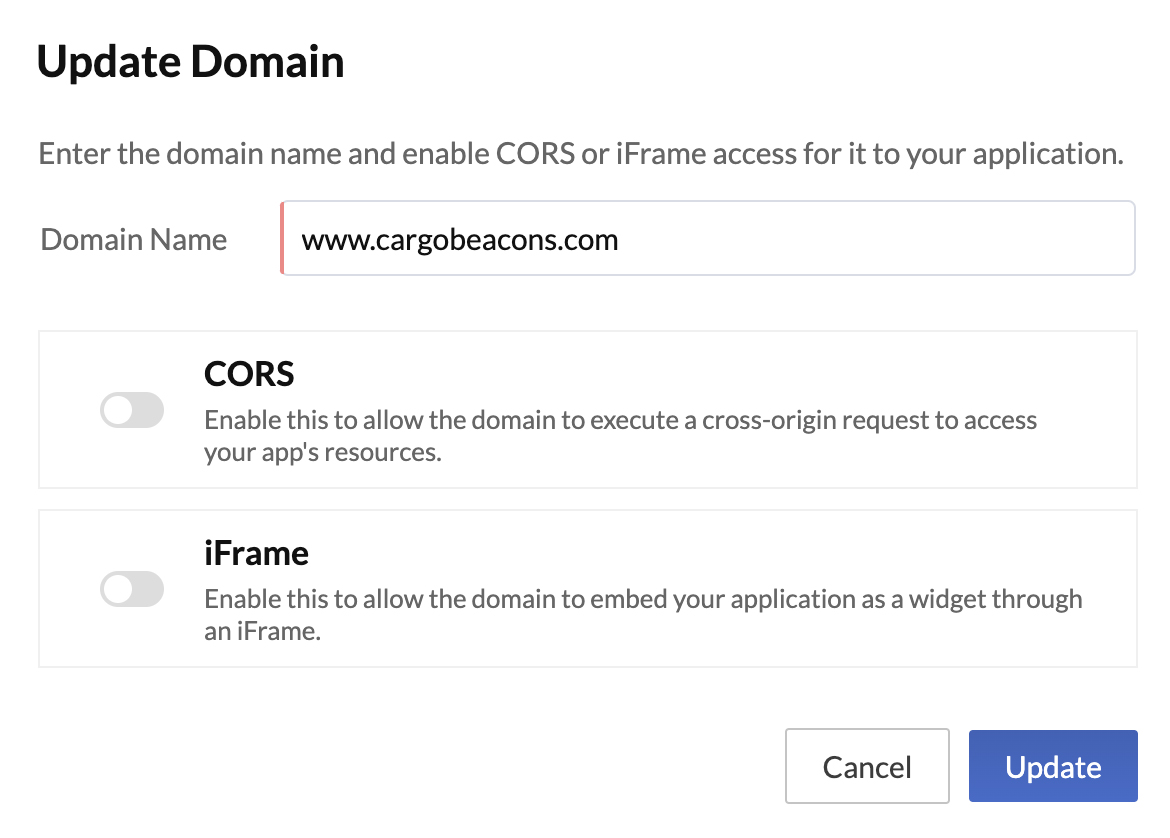1170x838 pixels.
Task: Save changes with the Update button
Action: point(1052,766)
